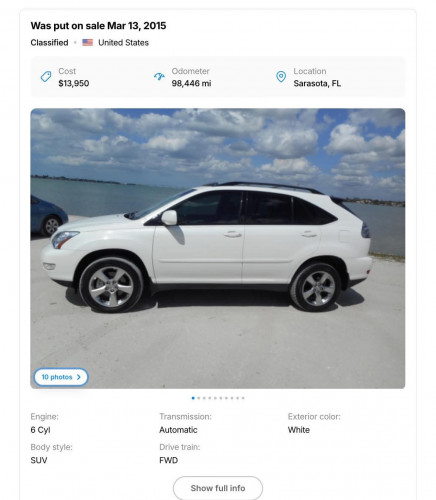
Task: Click the Drive train FWD value
Action: tap(168, 460)
